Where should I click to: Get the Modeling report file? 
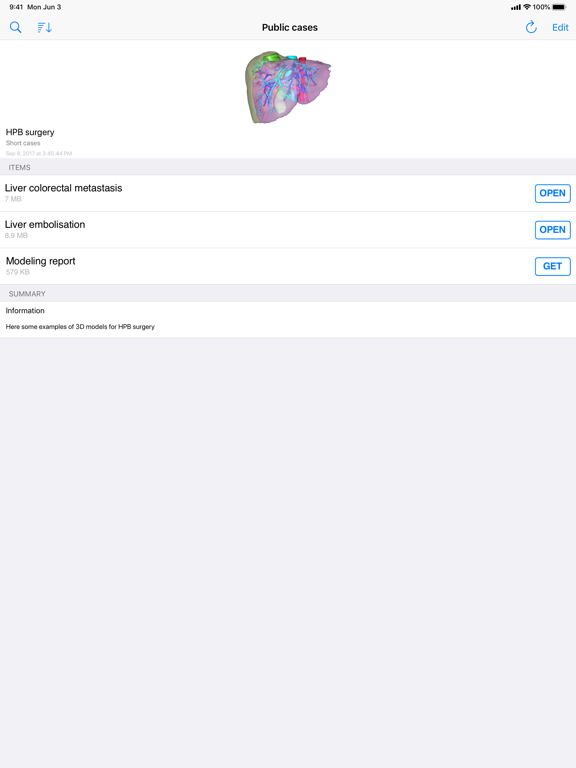(x=552, y=266)
